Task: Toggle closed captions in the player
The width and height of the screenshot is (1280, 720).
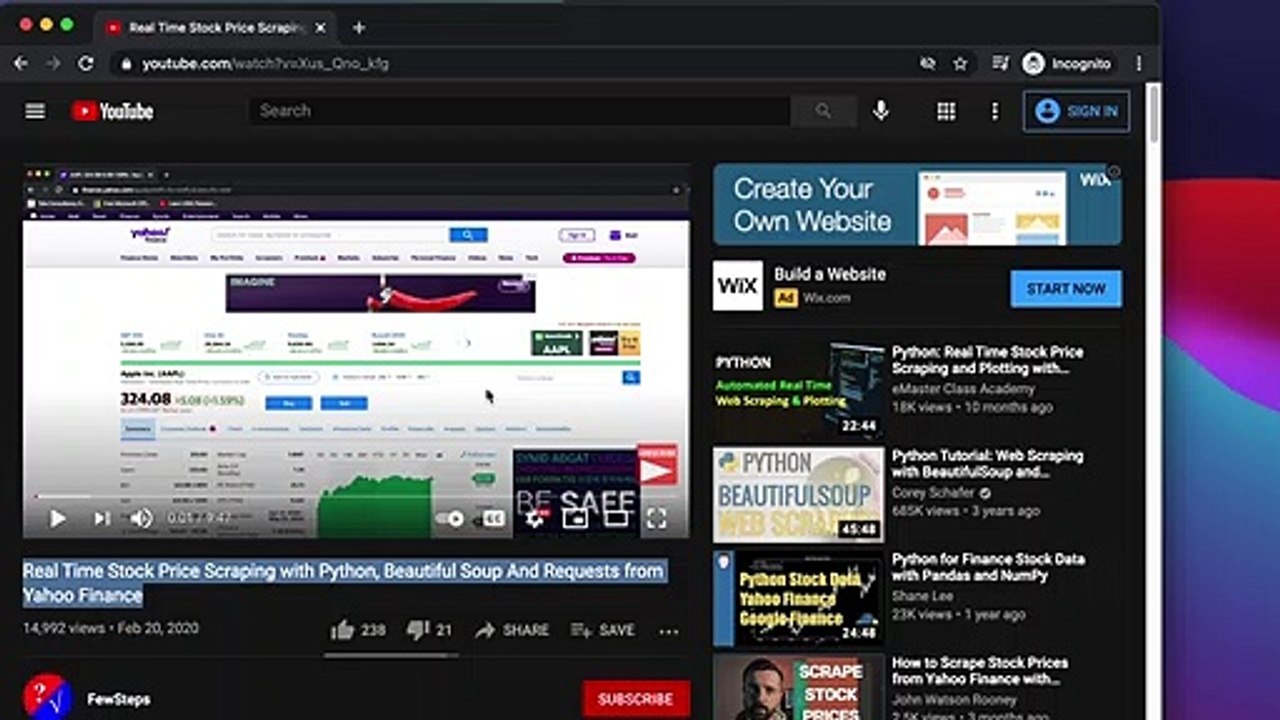Action: 493,518
